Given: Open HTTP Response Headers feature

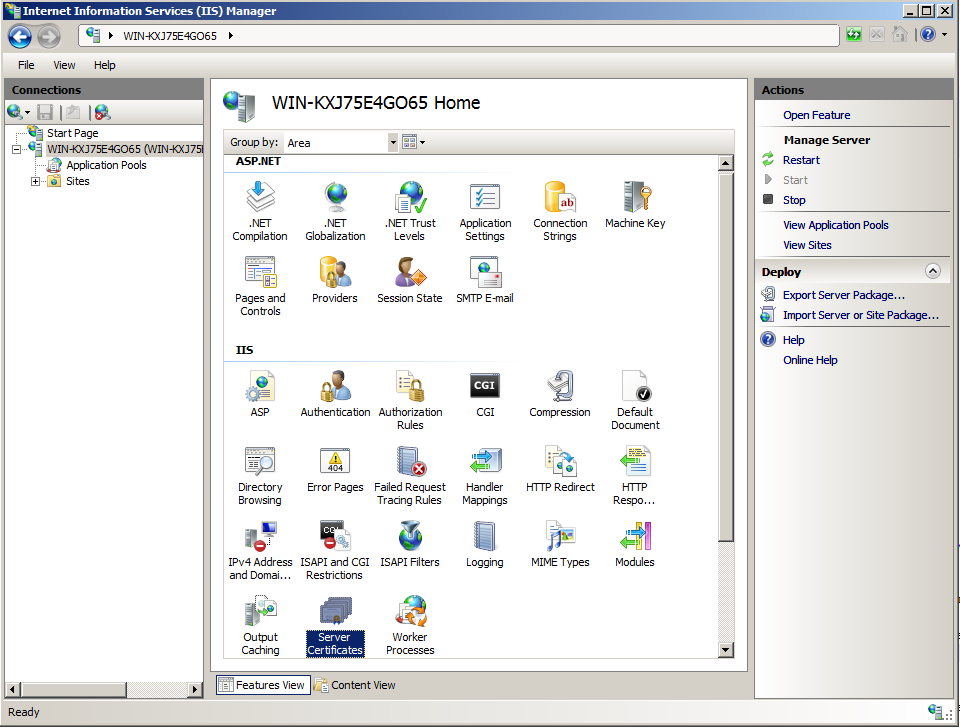Looking at the screenshot, I should [x=635, y=476].
